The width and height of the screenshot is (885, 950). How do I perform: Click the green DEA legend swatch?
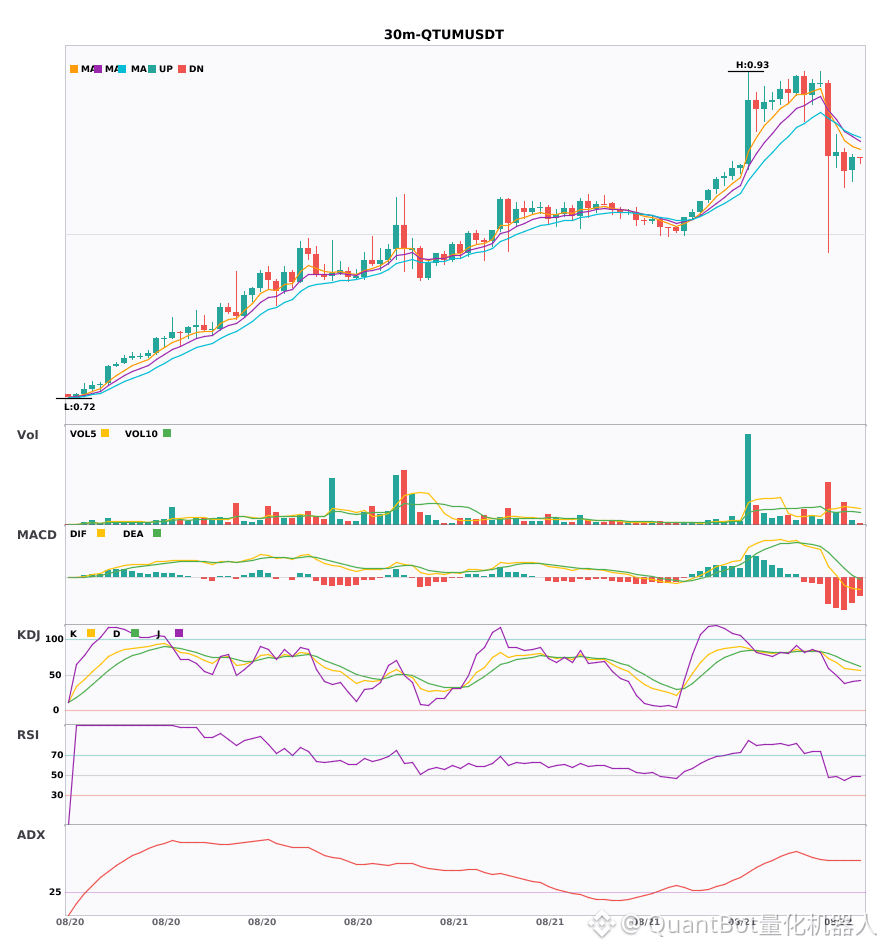[157, 533]
